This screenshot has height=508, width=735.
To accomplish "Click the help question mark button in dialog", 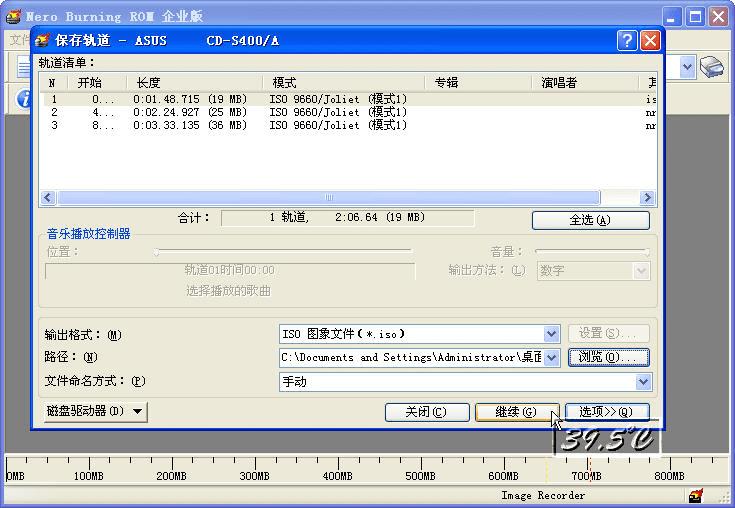I will (627, 40).
